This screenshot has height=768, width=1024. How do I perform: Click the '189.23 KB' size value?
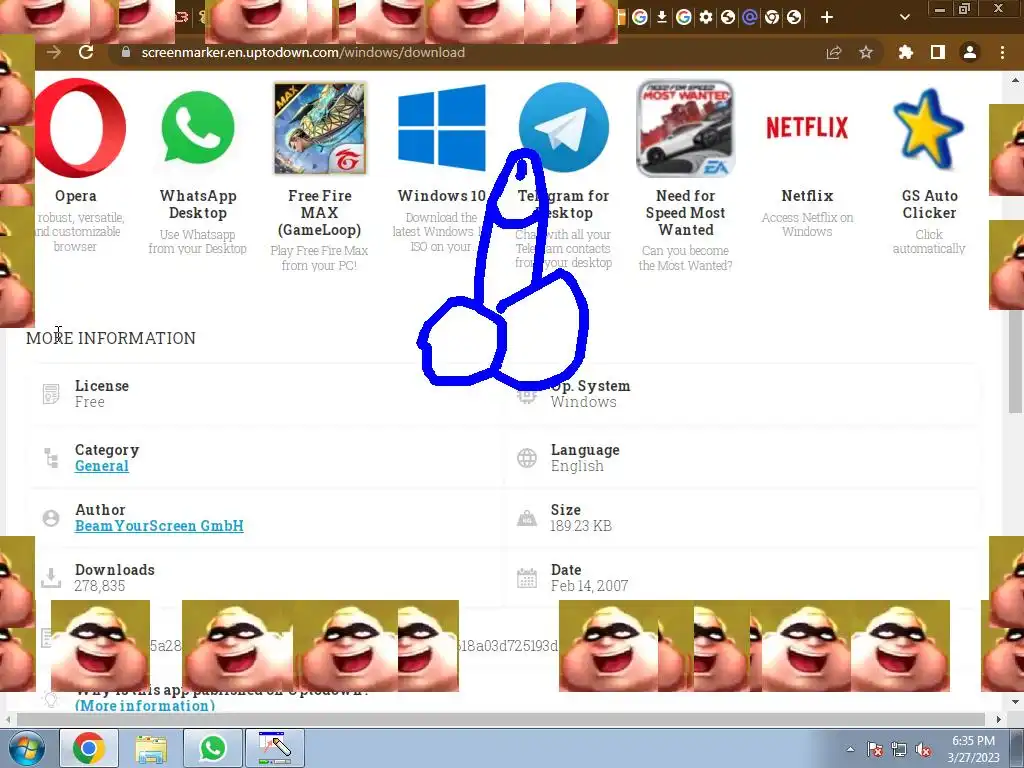pyautogui.click(x=581, y=526)
